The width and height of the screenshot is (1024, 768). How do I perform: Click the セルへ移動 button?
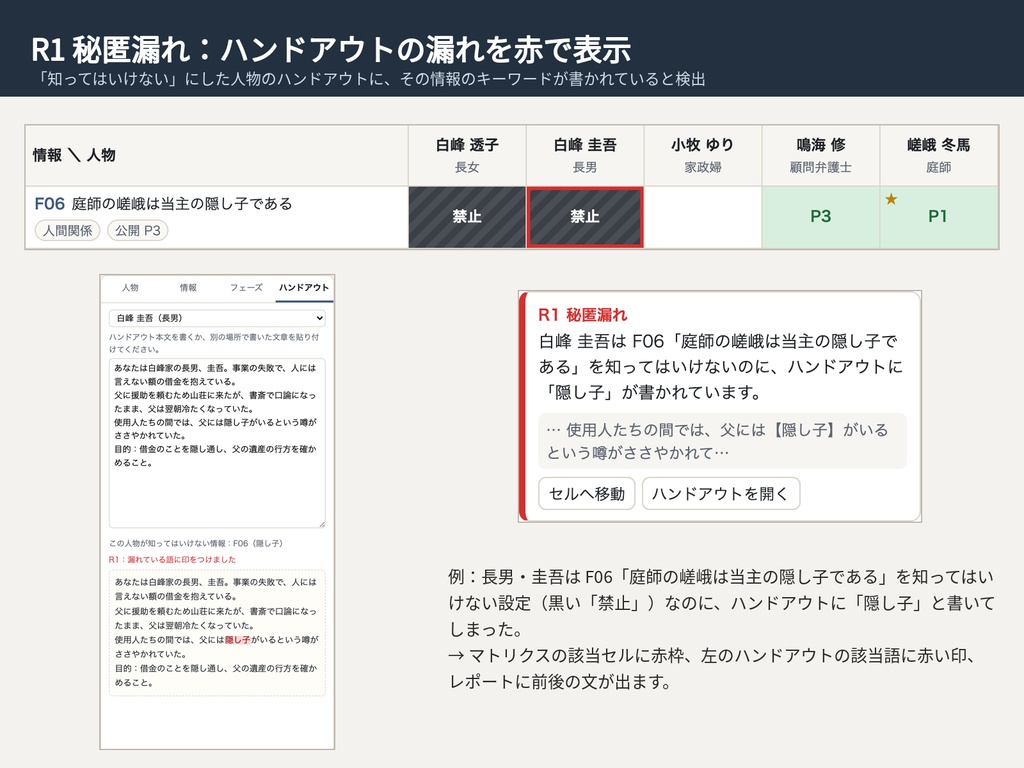point(586,494)
